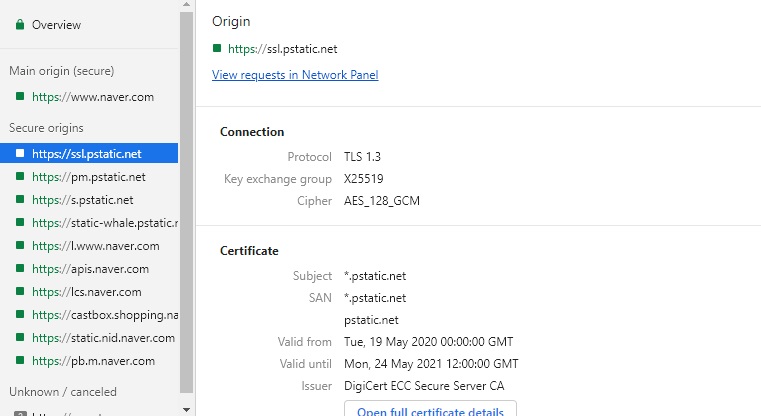Click the green secure square beside www.naver.com

coord(20,96)
